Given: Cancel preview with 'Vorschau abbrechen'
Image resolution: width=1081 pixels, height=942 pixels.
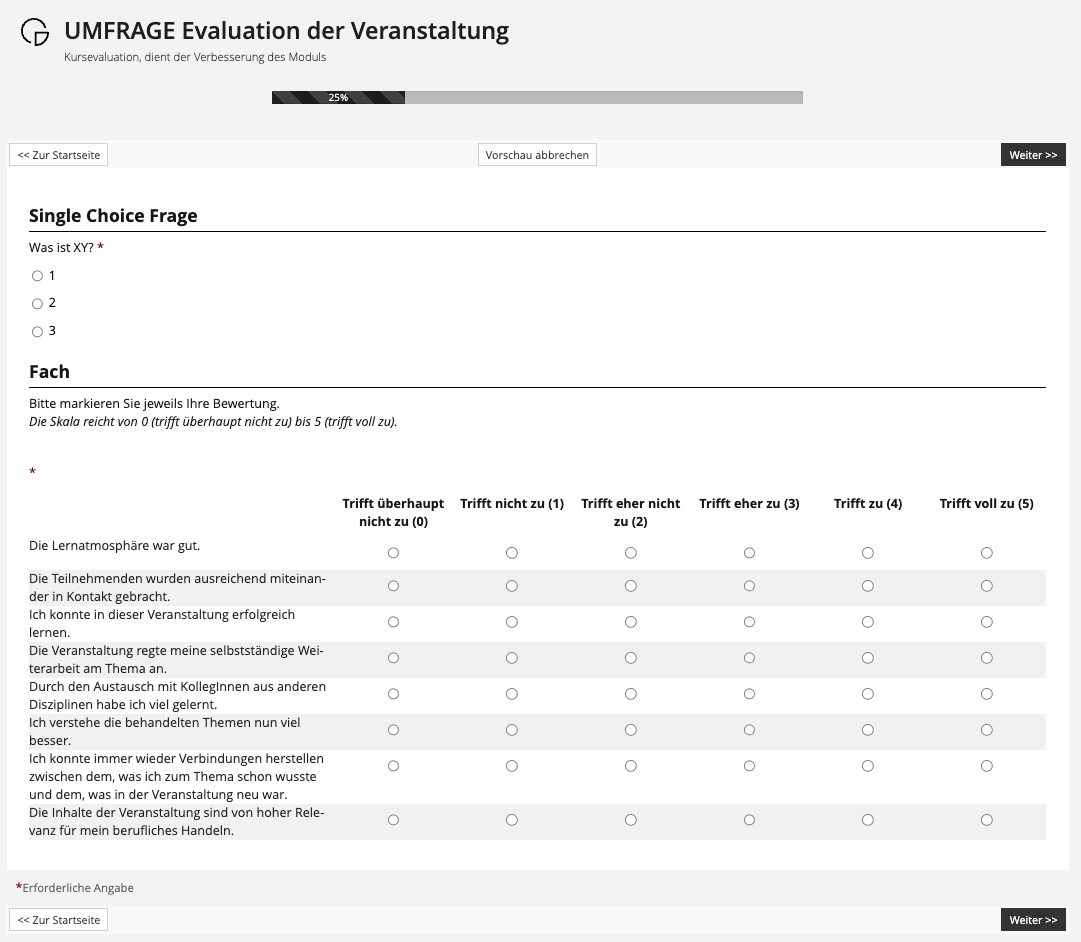Looking at the screenshot, I should pos(537,155).
